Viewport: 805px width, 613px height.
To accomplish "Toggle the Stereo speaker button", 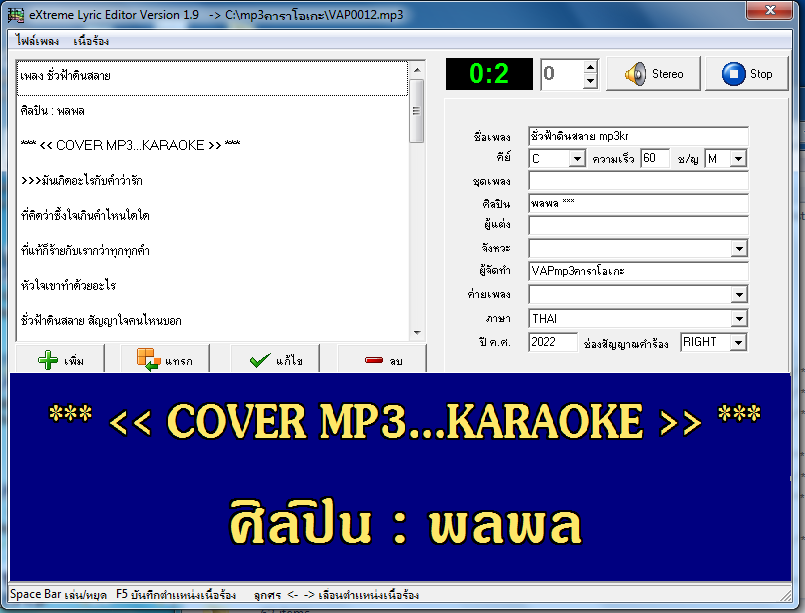I will (x=653, y=74).
